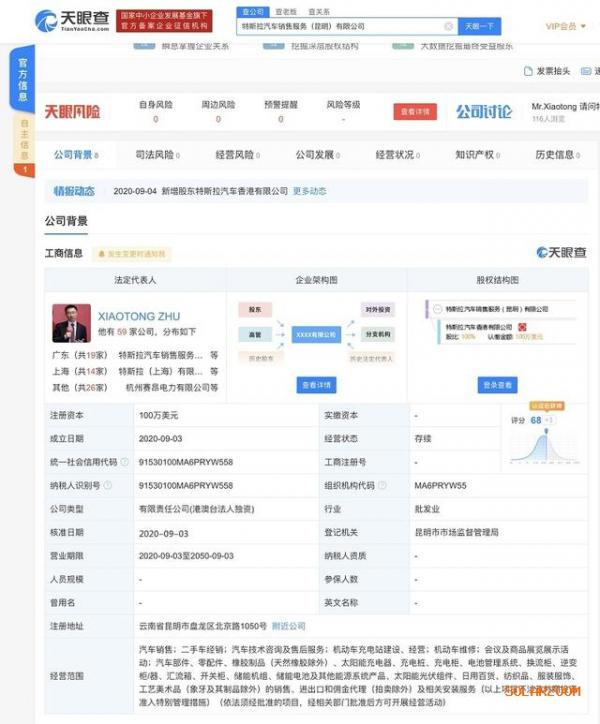Open the 公司发展 tab

318,155
